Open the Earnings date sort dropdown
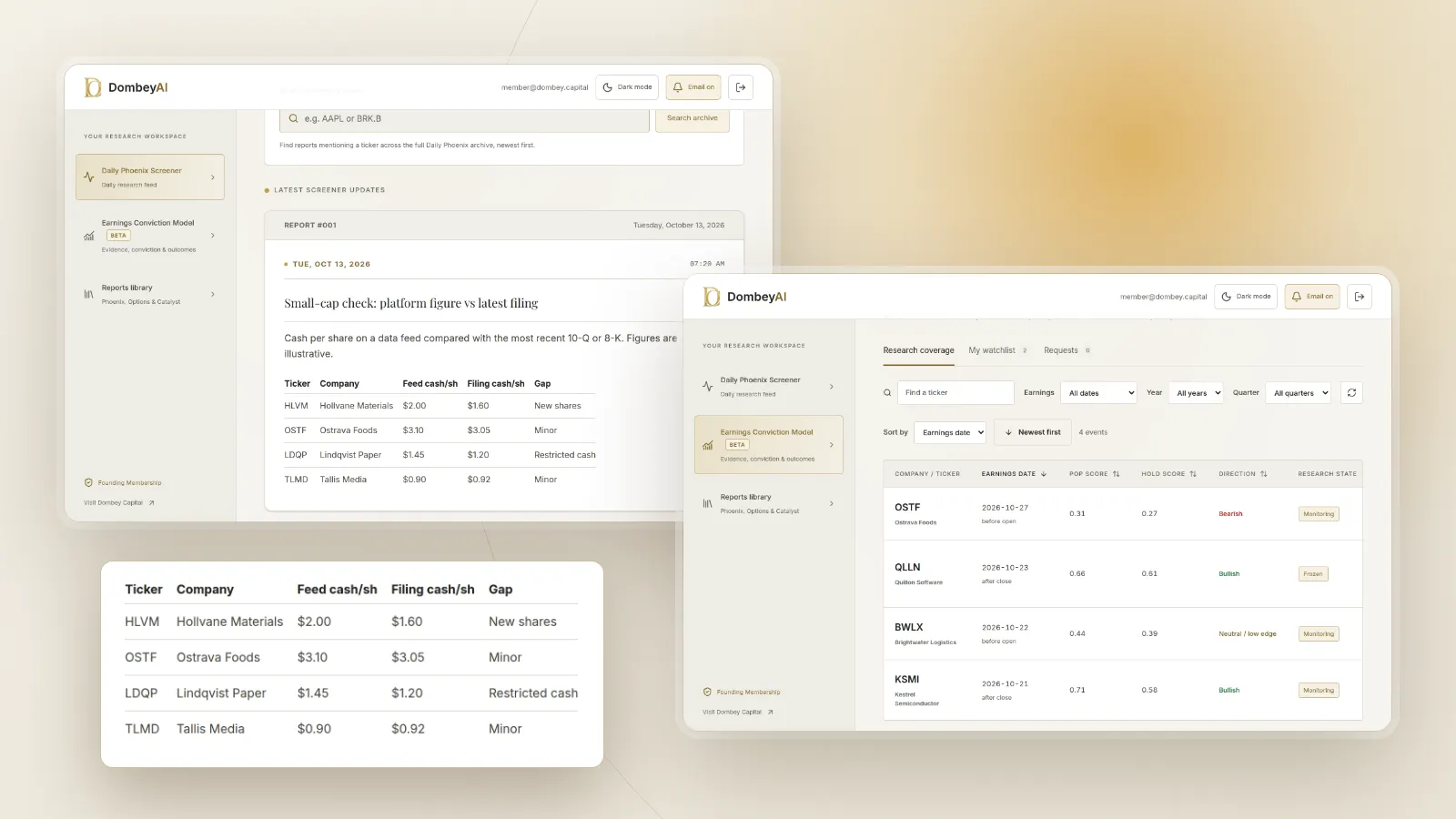Screen dimensions: 1456x819 [950, 432]
